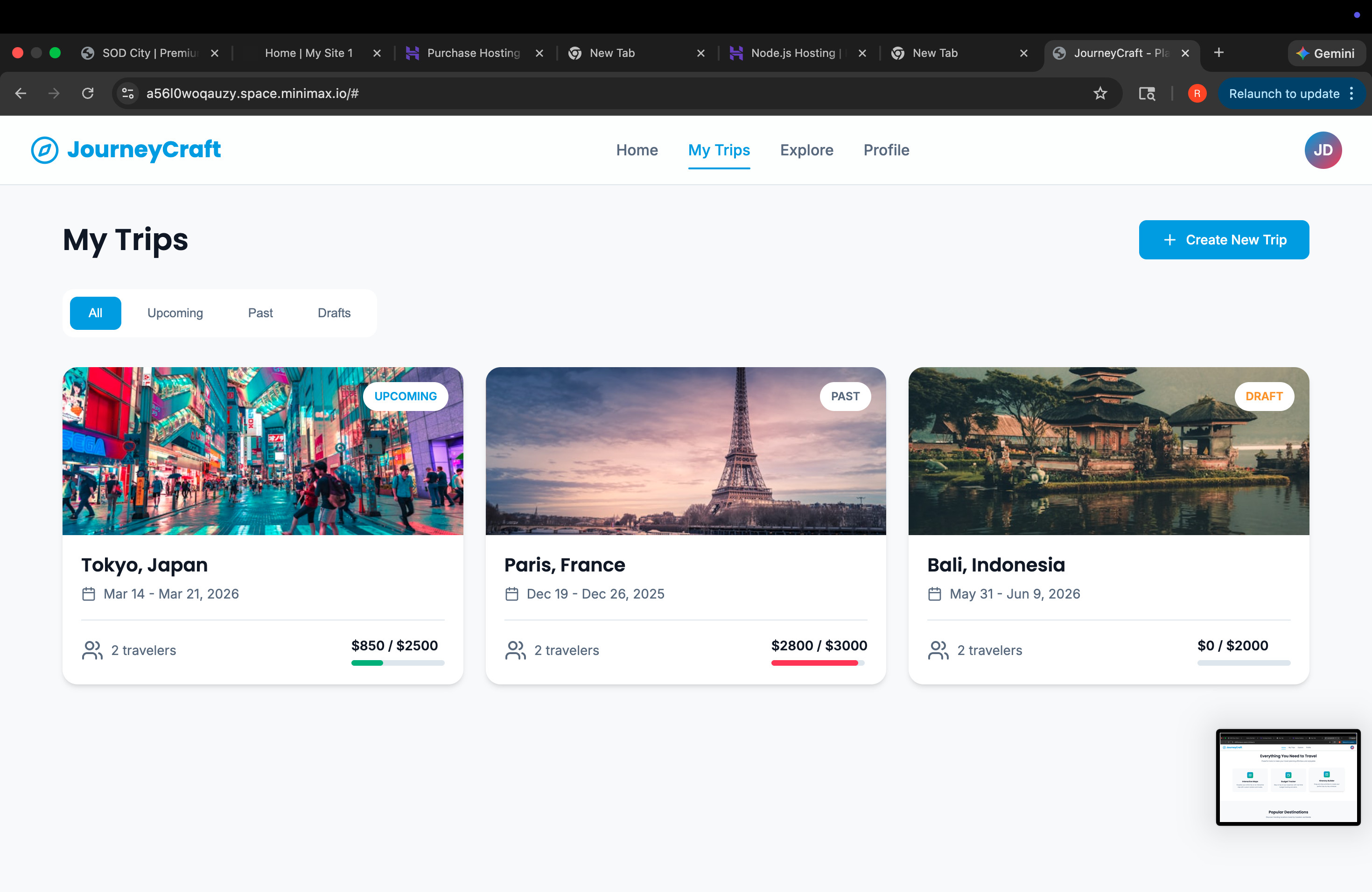The image size is (1372, 892).
Task: Switch to the Purchase Hosting browser tab
Action: pyautogui.click(x=473, y=53)
